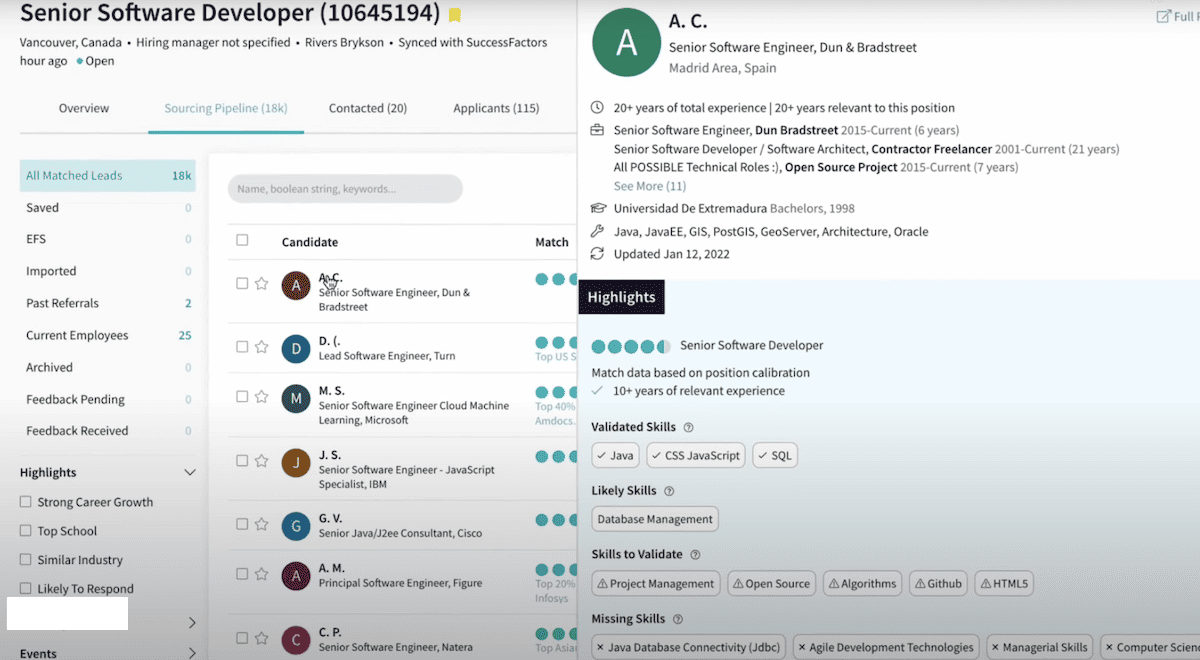Star candidate M. S. as favorite
Screen dimensions: 1200x660
coord(261,397)
